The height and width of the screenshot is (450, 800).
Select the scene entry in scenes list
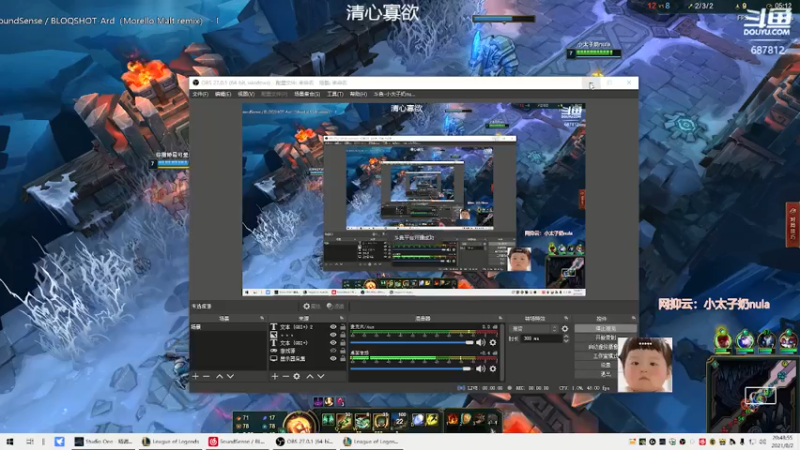229,327
